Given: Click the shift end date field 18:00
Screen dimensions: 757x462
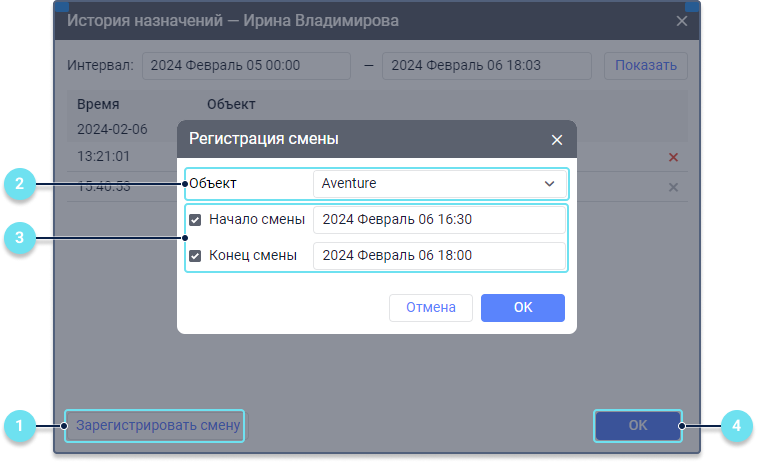Looking at the screenshot, I should [439, 255].
